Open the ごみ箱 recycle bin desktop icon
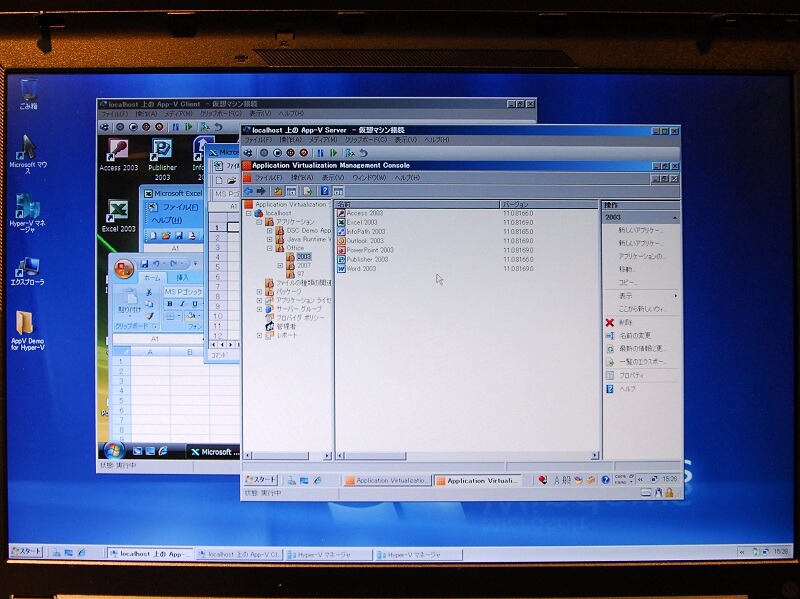This screenshot has width=800, height=599. point(29,93)
